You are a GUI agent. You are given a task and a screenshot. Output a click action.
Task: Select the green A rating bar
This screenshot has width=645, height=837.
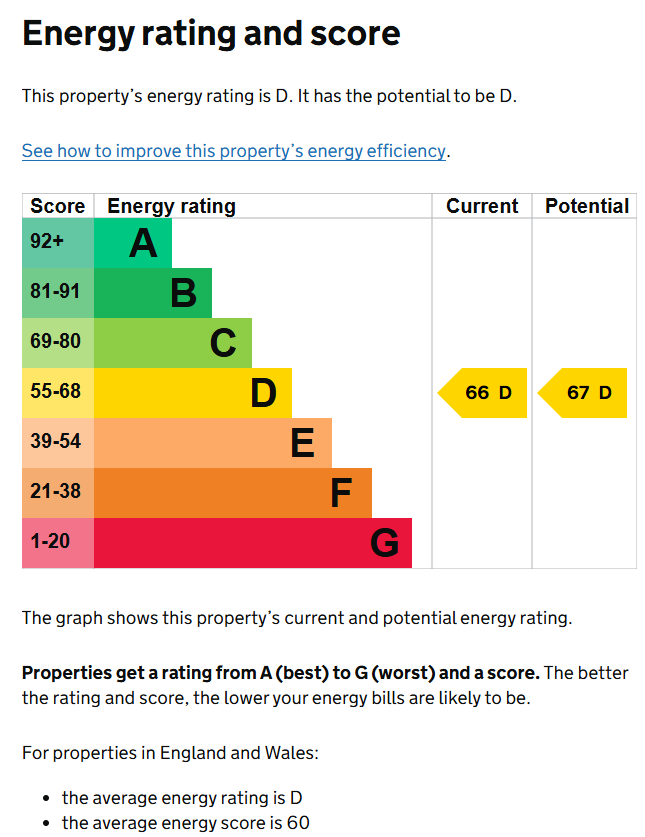(133, 243)
